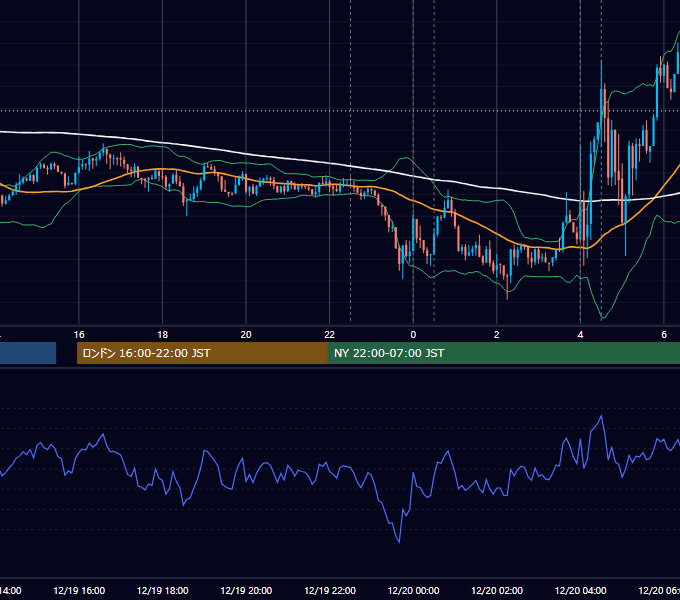Screen dimensions: 680x600
Task: Click the oscillator's lowest trough near 12/20 00:00
Action: 399,541
